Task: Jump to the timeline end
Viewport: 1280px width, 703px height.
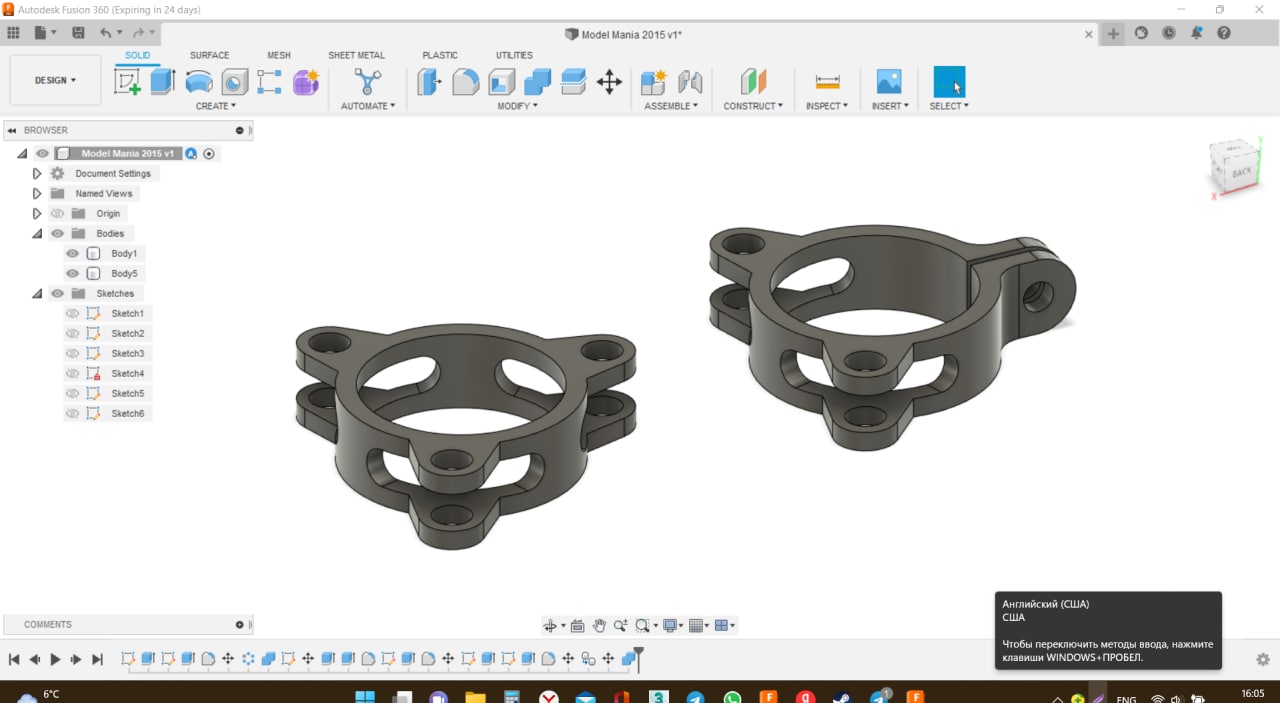Action: click(97, 659)
